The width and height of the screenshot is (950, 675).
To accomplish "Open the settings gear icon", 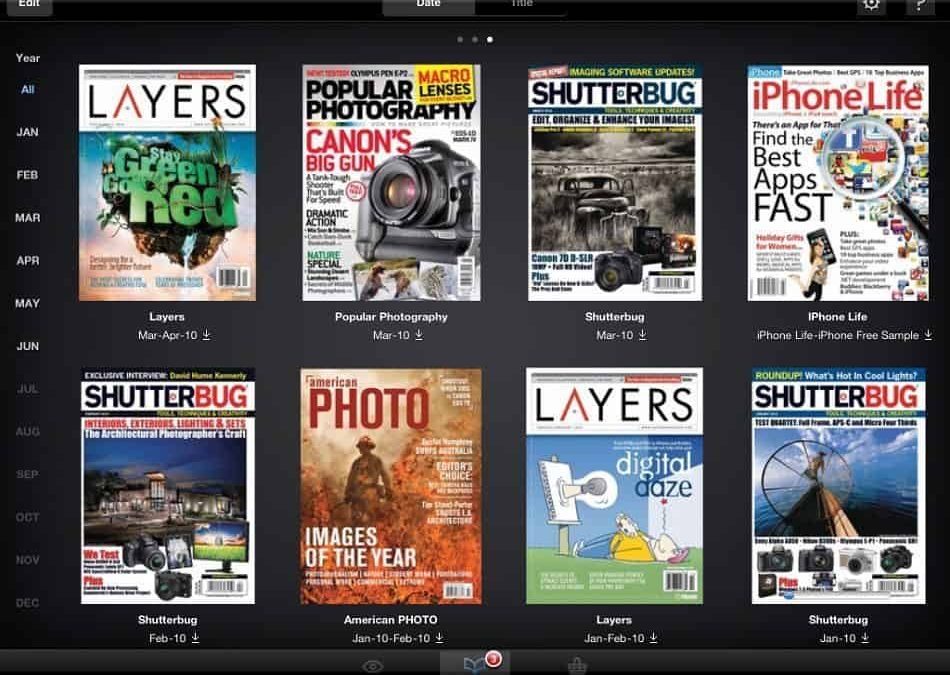I will tap(871, 5).
